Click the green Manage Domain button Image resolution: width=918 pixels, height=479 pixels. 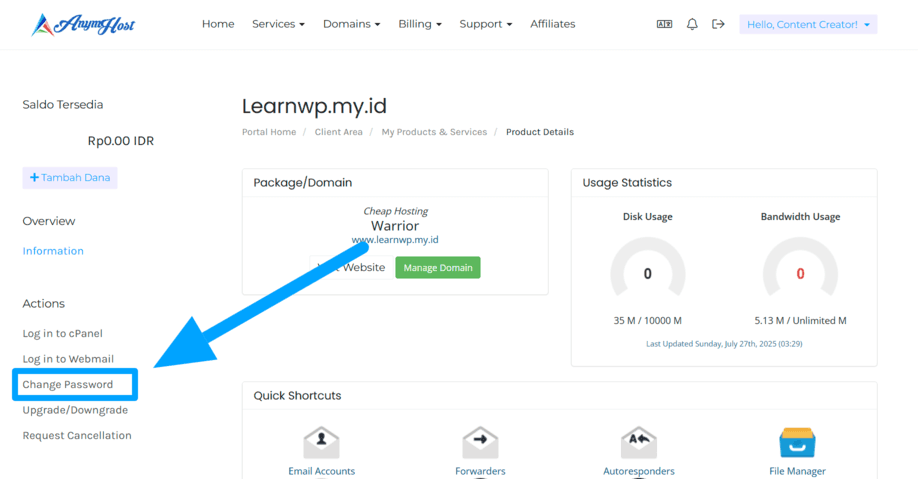click(x=438, y=268)
